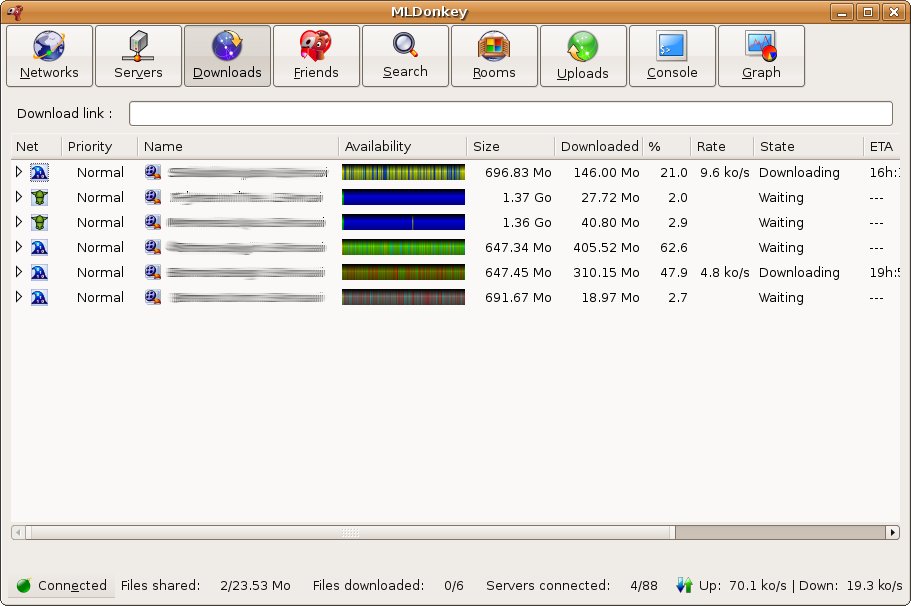
Task: Click availability bar of 647.34 Mo download
Action: click(x=403, y=247)
